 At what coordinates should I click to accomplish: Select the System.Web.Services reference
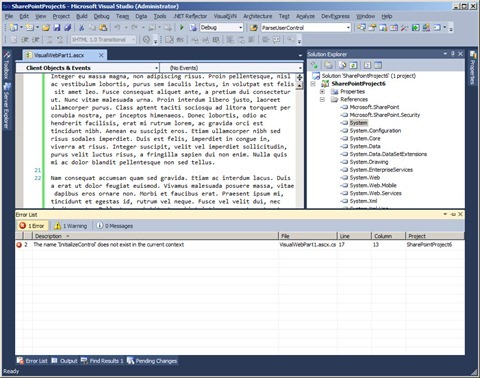(375, 193)
